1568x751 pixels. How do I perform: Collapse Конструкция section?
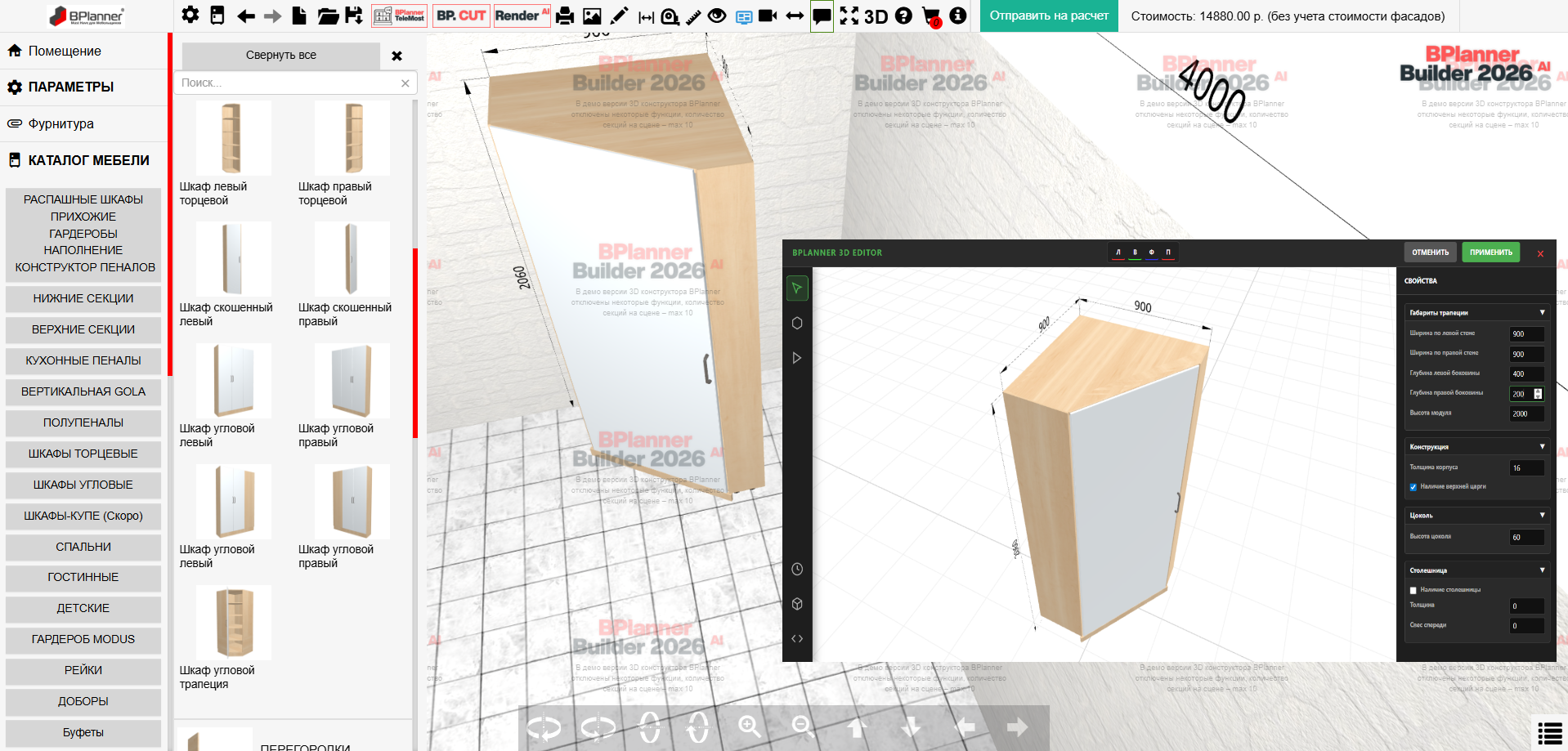[x=1476, y=447]
